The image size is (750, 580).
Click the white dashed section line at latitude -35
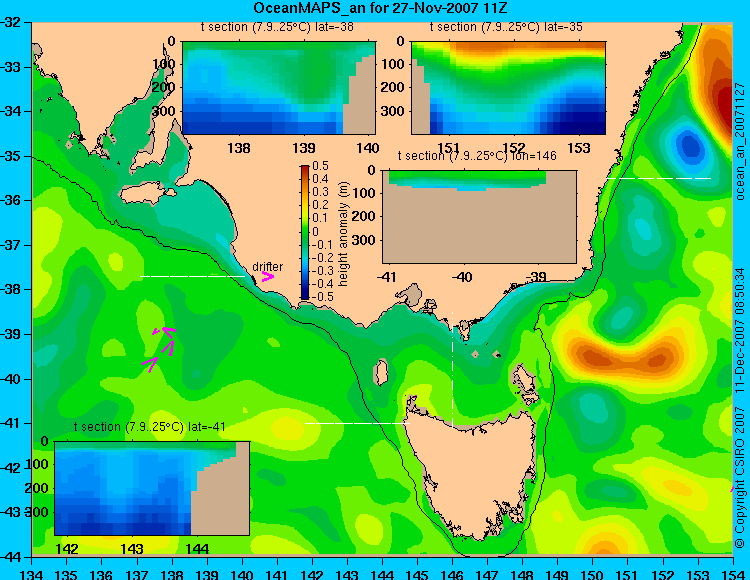coord(659,178)
